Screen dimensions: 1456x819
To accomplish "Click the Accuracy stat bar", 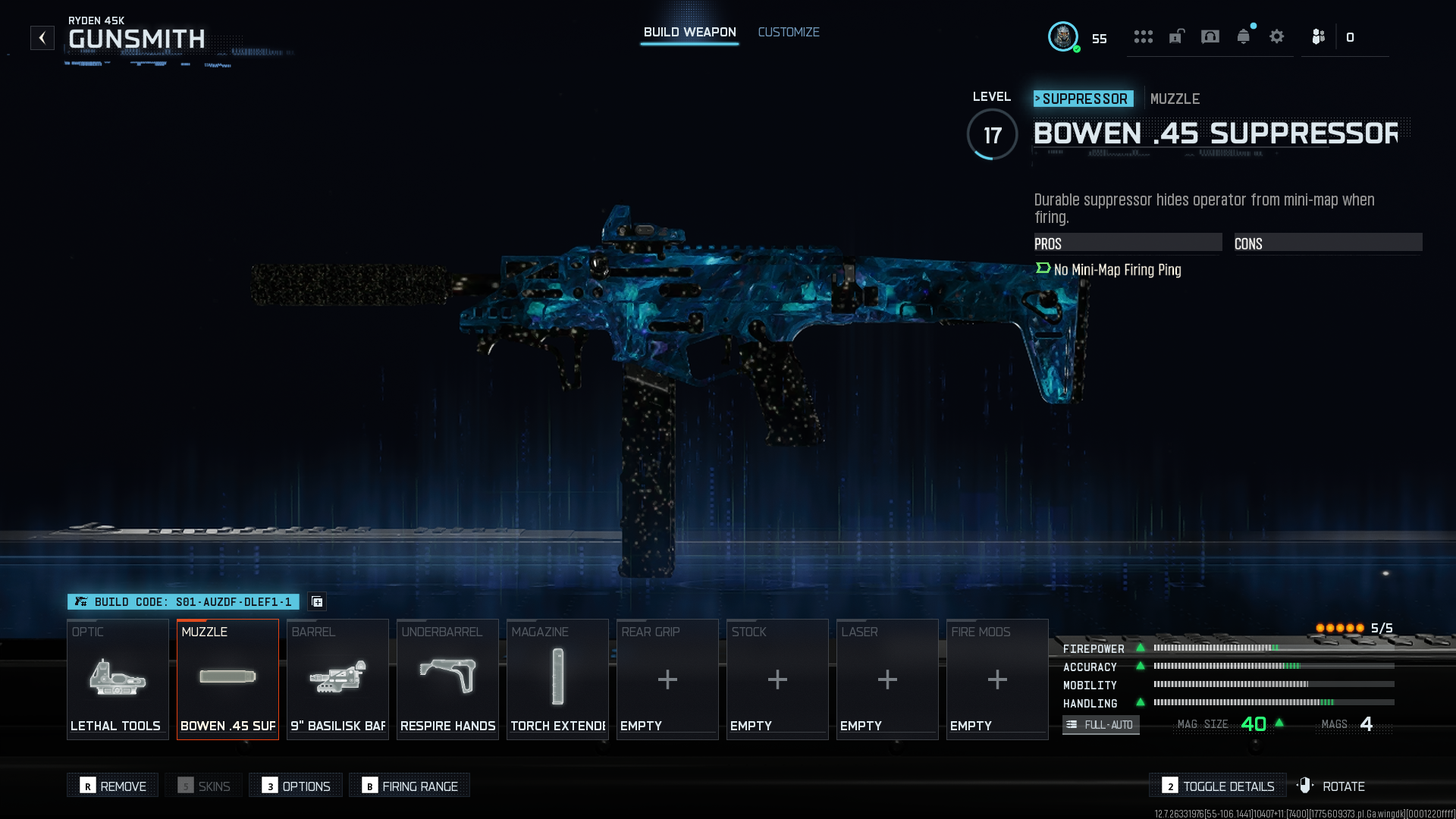I will tap(1274, 666).
